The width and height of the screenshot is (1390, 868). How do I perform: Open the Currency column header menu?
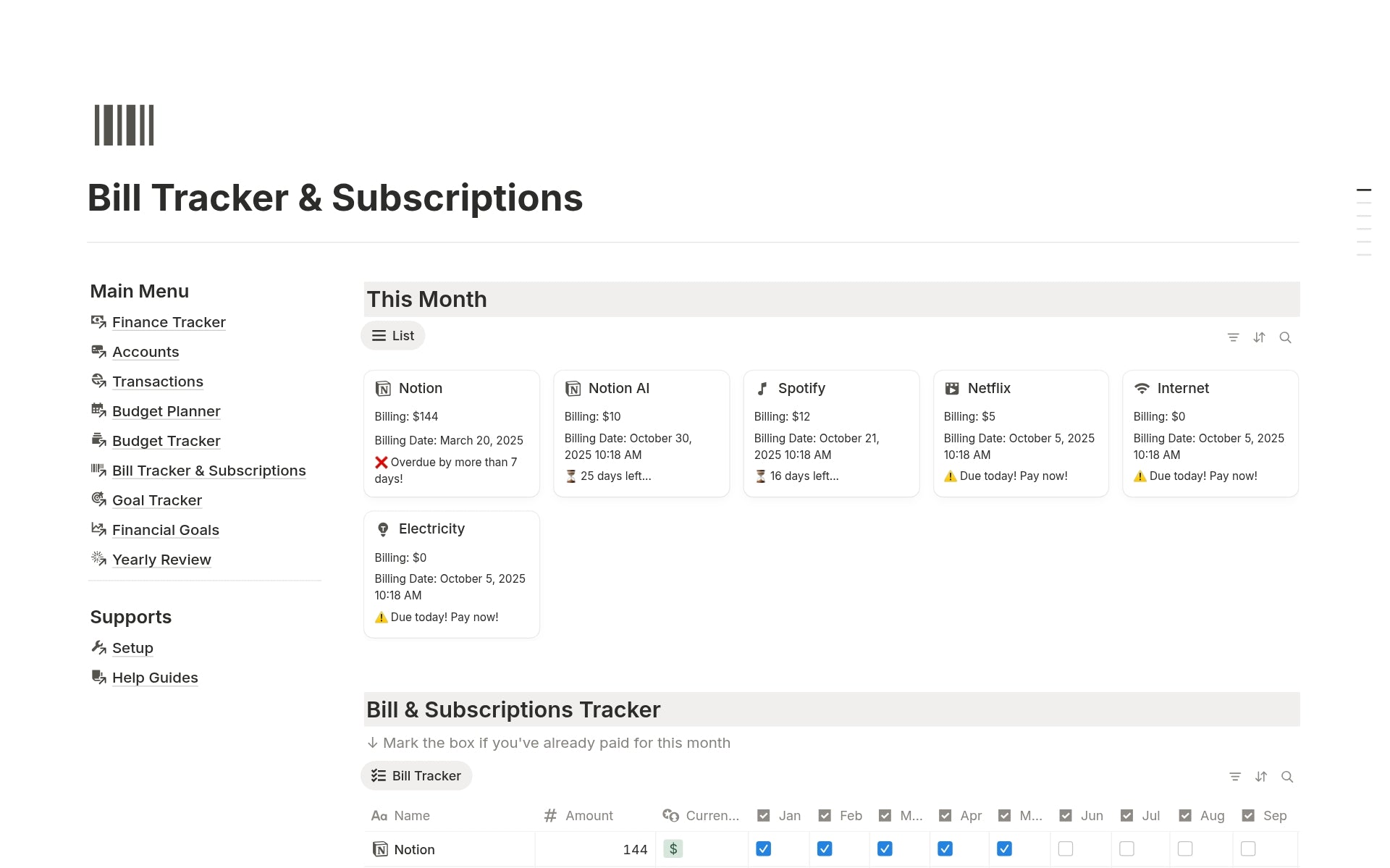point(701,816)
